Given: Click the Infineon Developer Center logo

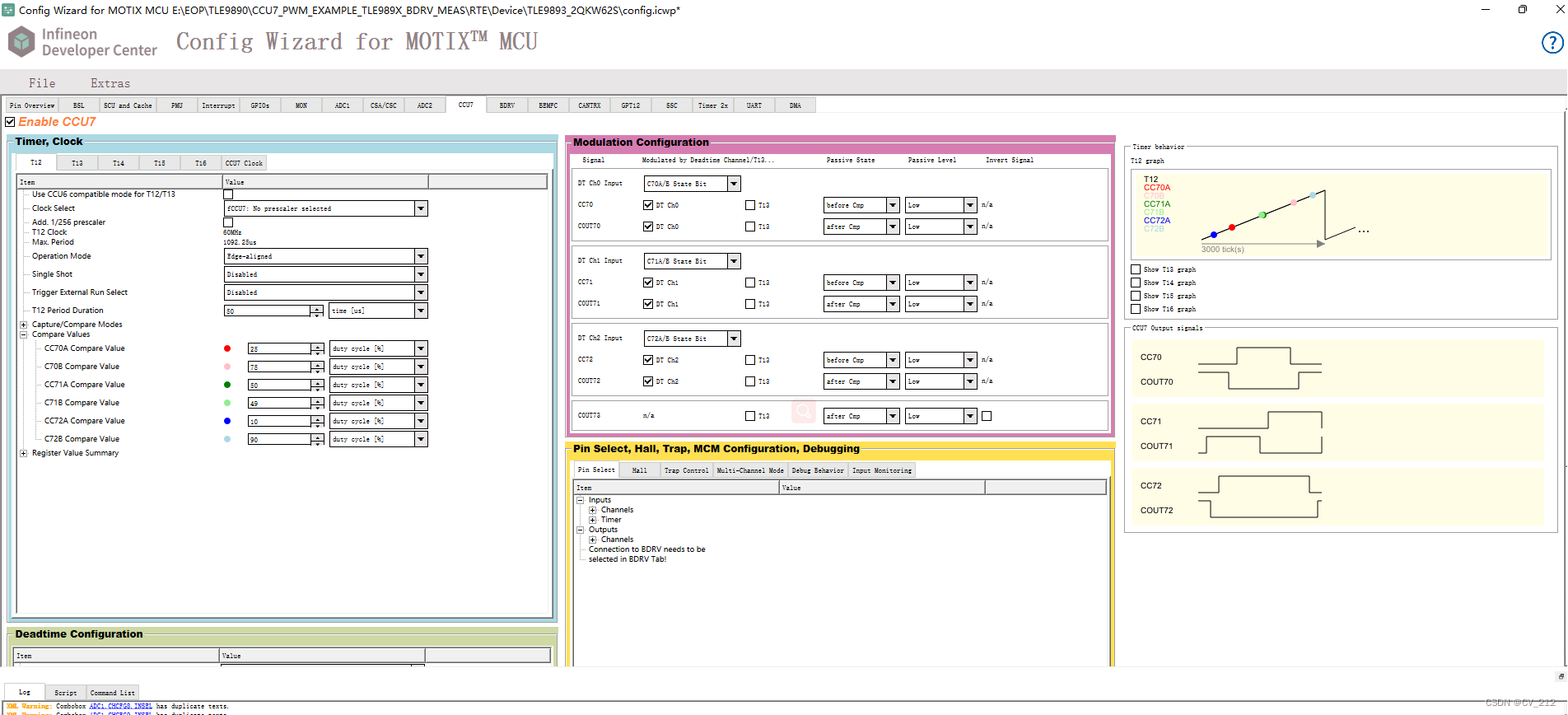Looking at the screenshot, I should tap(83, 42).
